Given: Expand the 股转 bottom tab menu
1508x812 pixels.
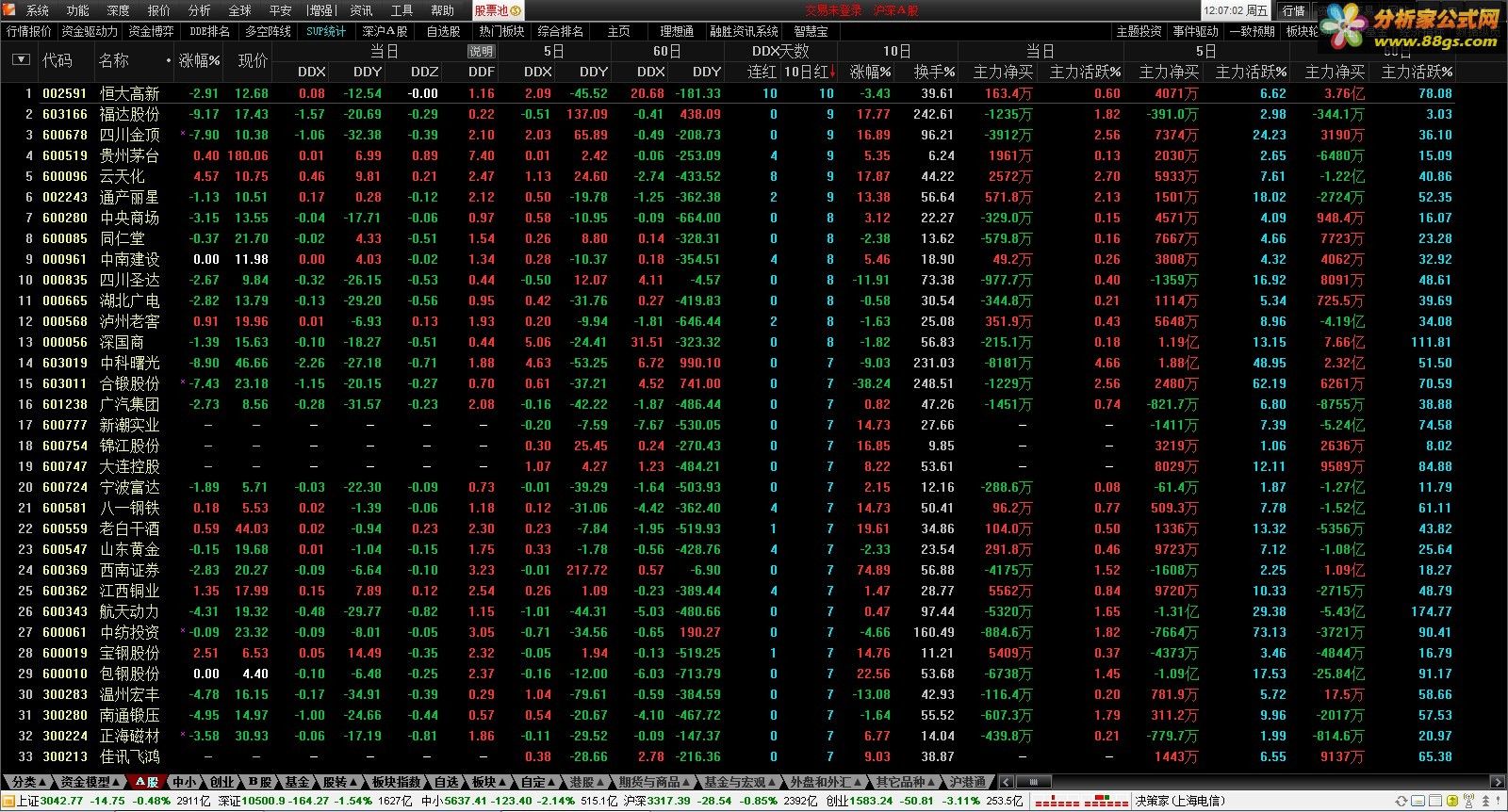Looking at the screenshot, I should 339,782.
